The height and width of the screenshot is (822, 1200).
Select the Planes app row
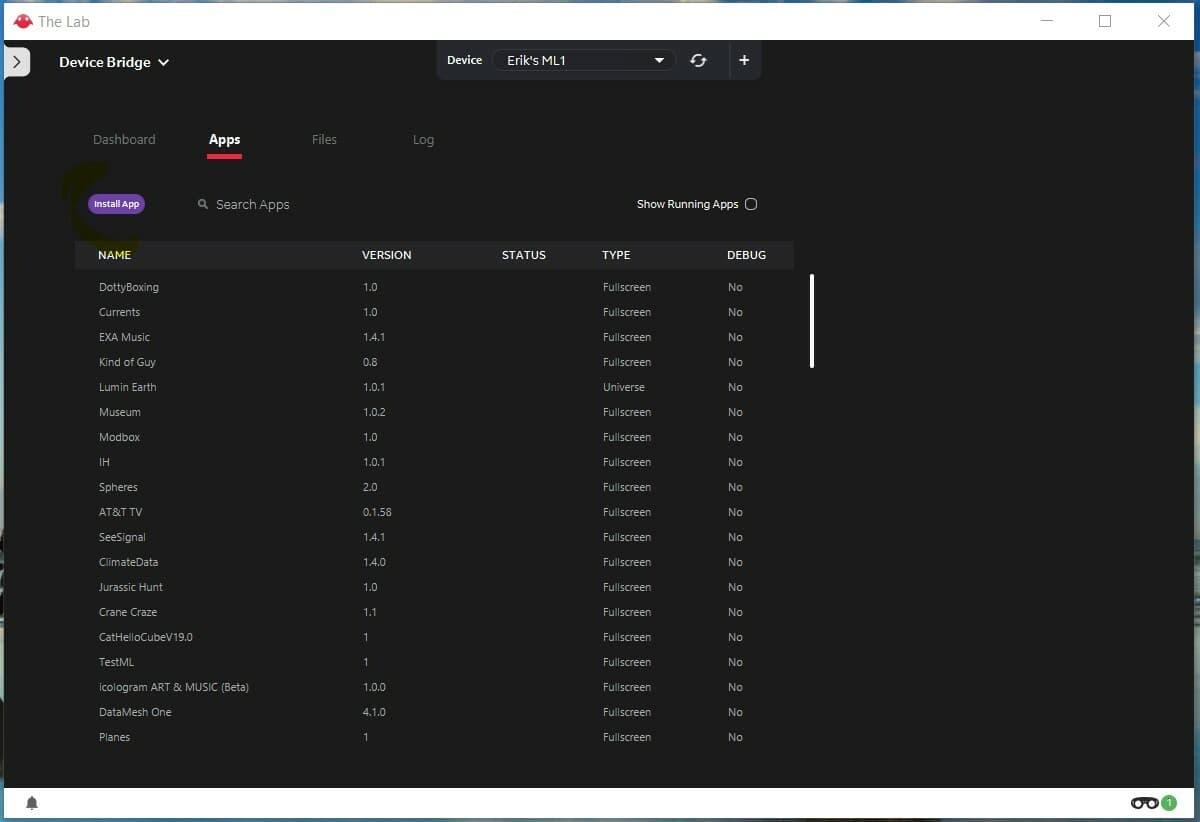pyautogui.click(x=434, y=737)
